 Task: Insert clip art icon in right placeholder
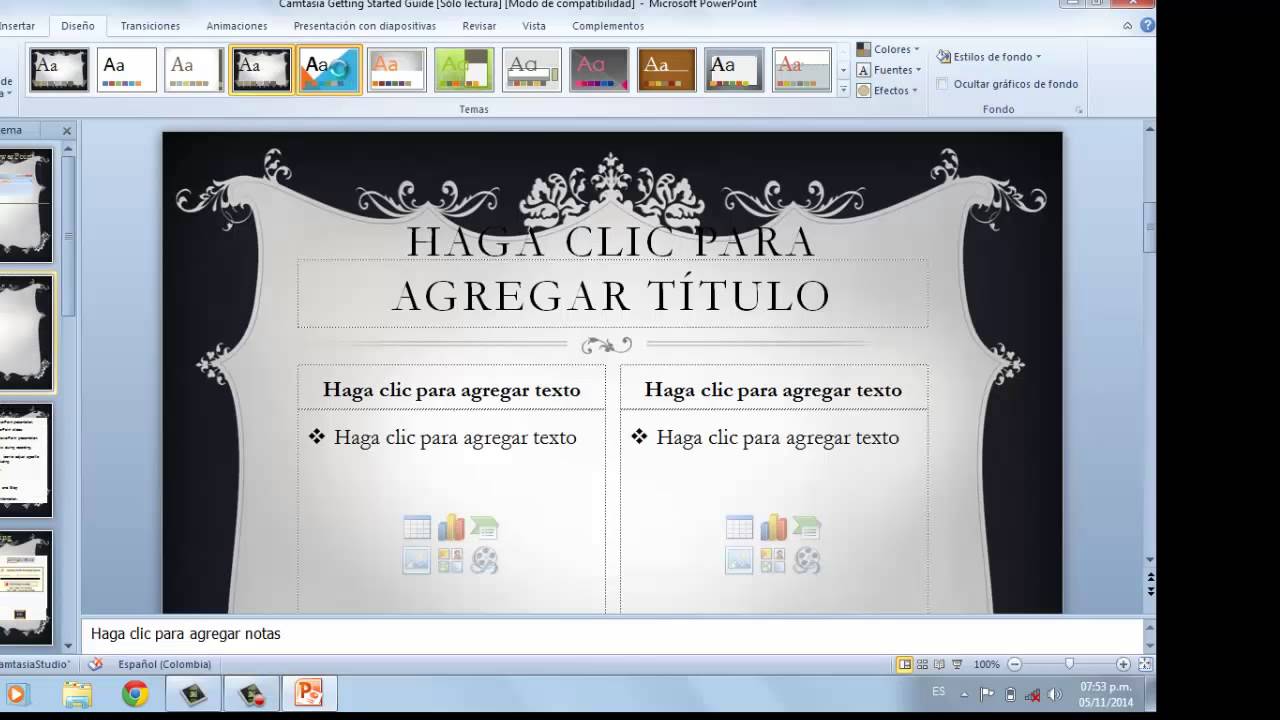pos(773,561)
